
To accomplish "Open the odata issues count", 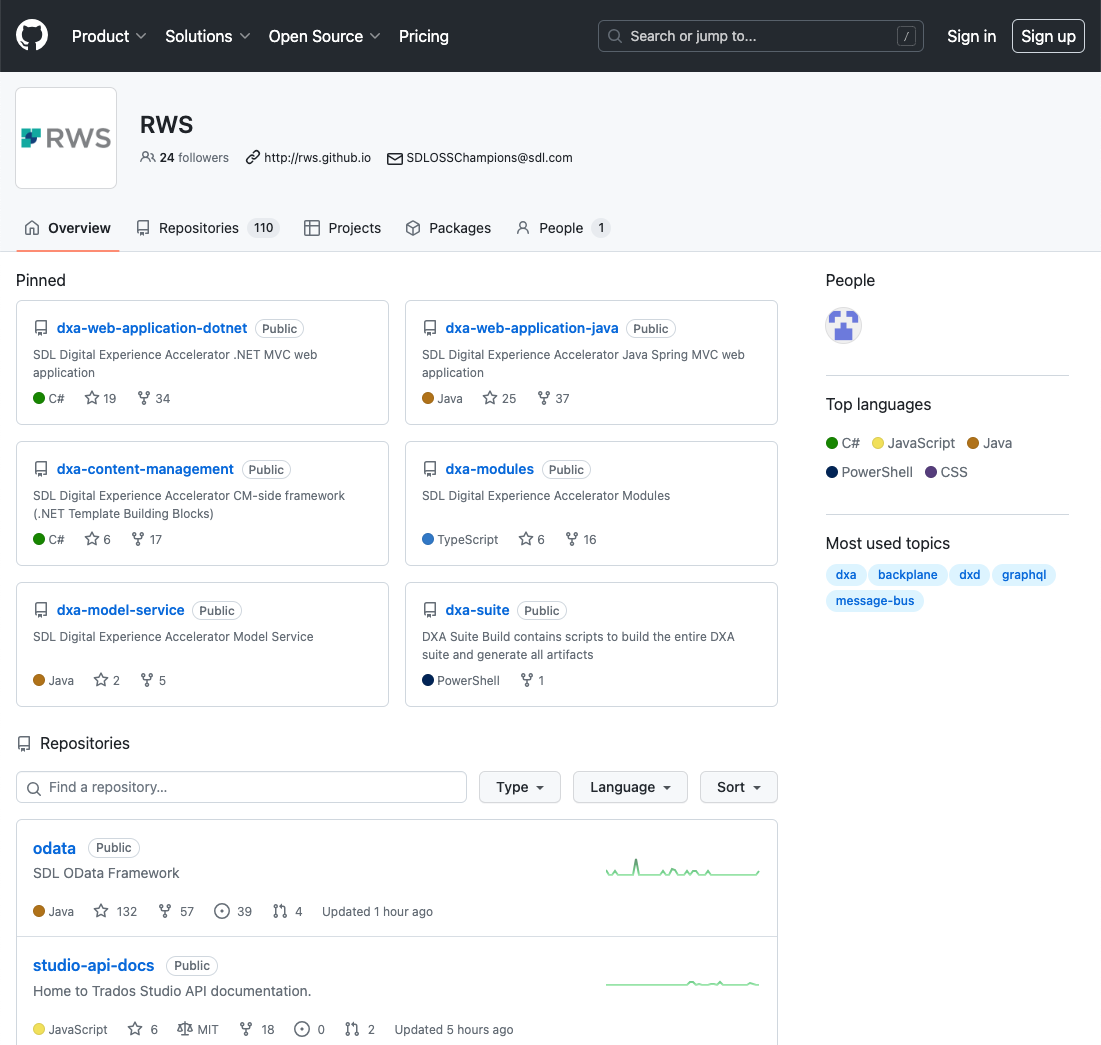I will click(x=233, y=911).
